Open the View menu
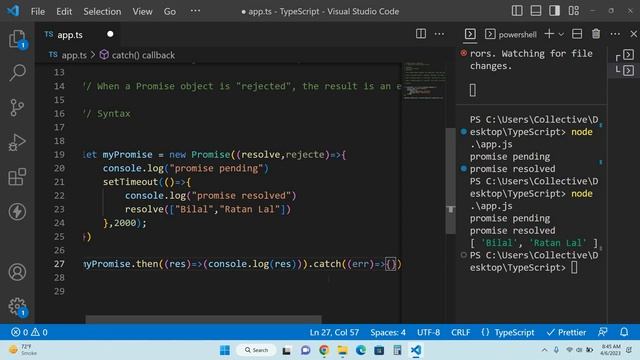This screenshot has width=640, height=360. [x=142, y=11]
